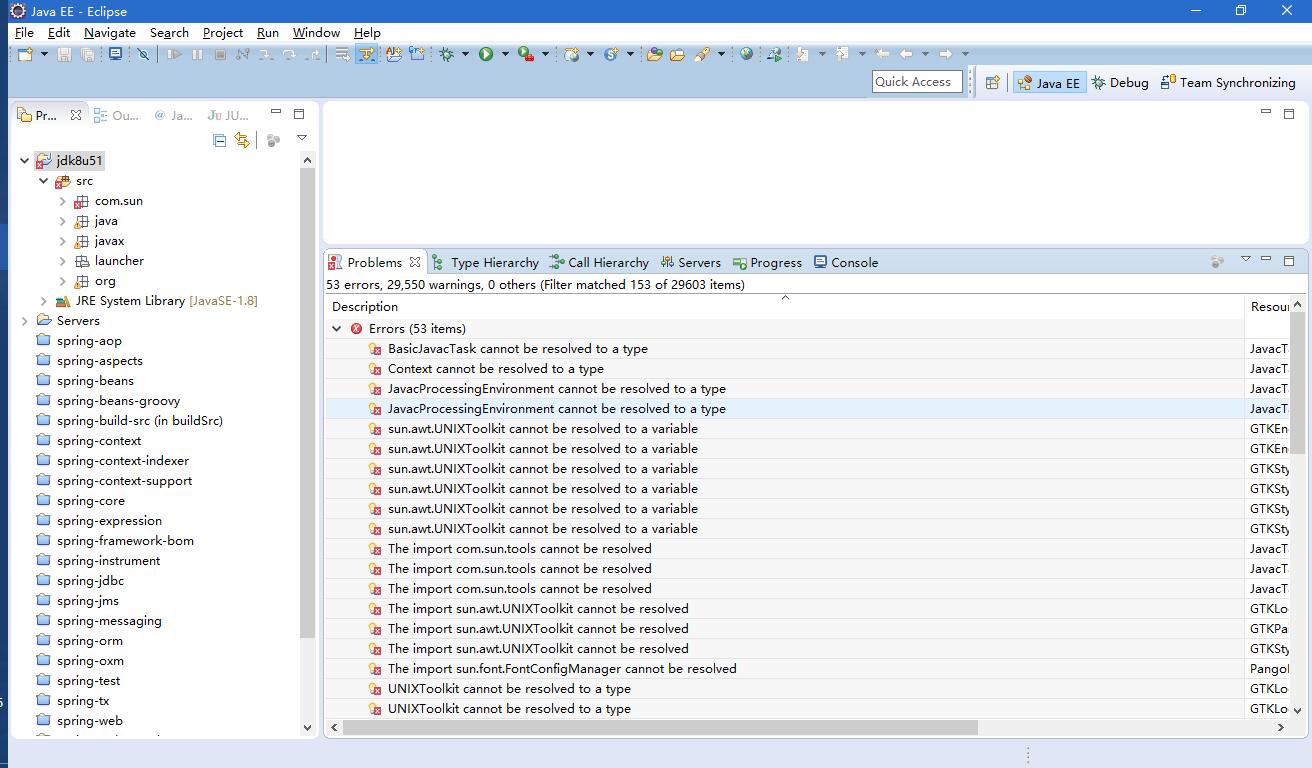The height and width of the screenshot is (768, 1312).
Task: Click the New Java Package toolbar icon
Action: click(x=417, y=54)
